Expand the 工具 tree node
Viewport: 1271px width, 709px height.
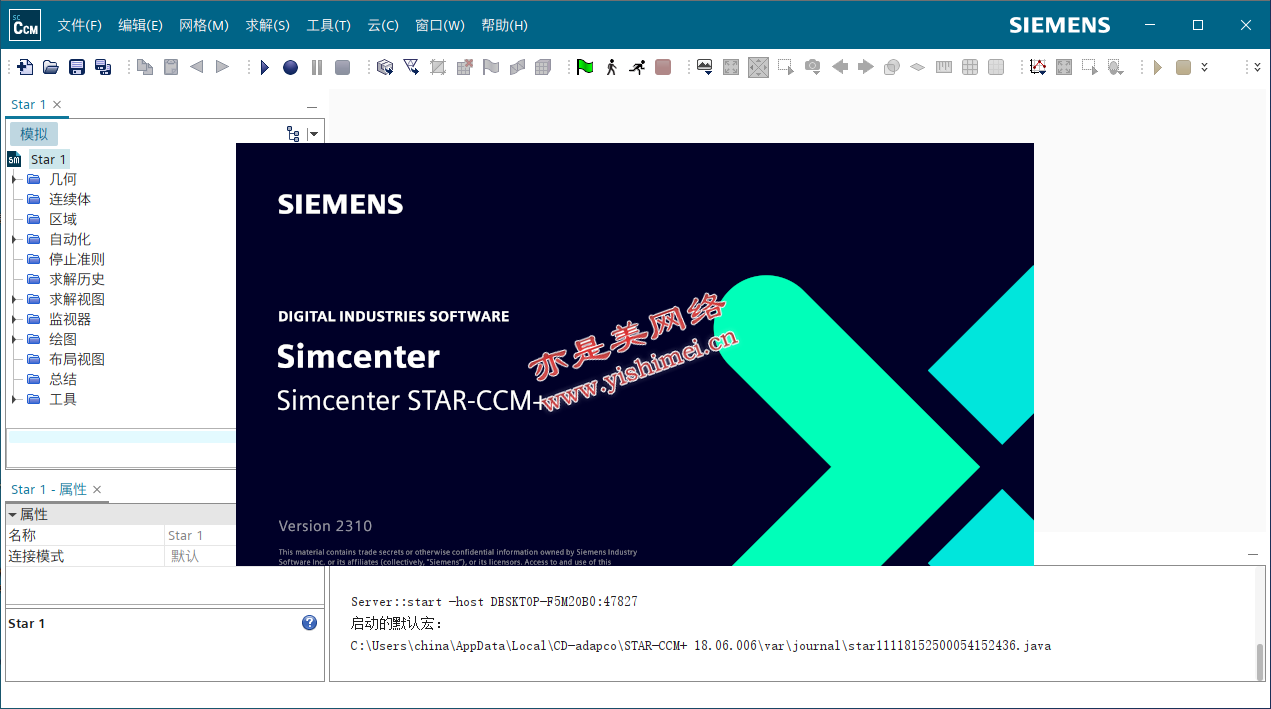(14, 399)
